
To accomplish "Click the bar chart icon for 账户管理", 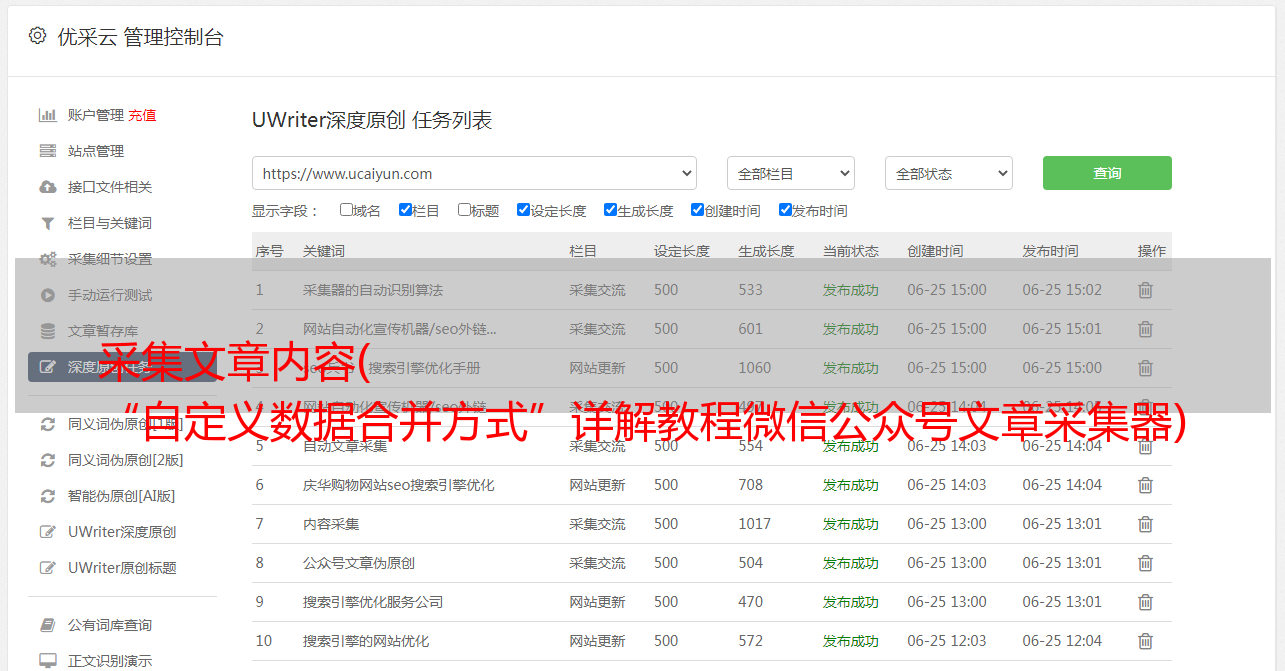I will [47, 115].
